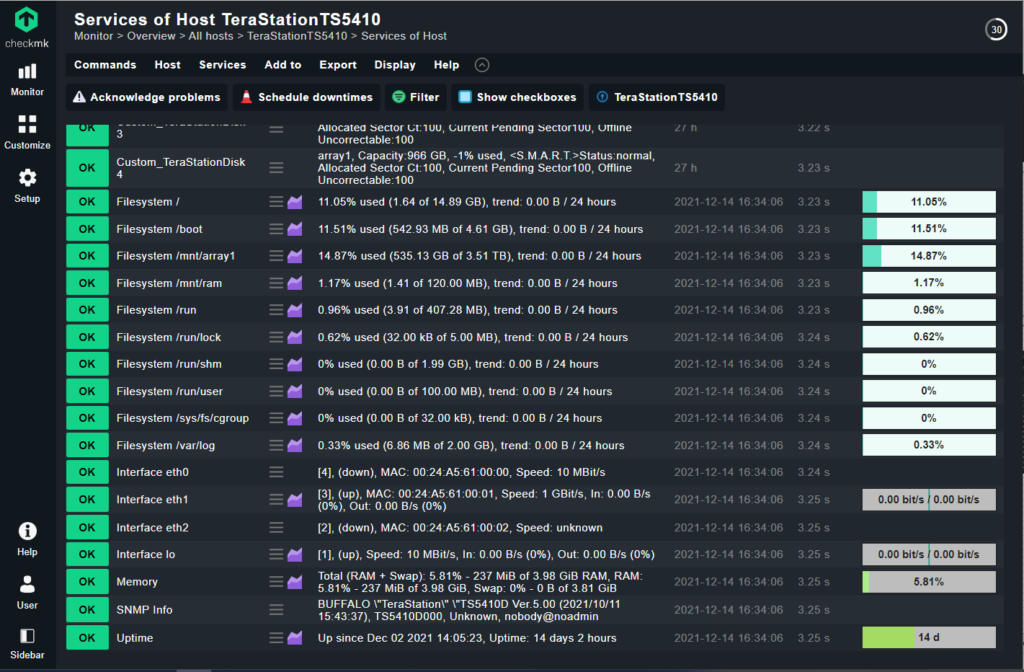This screenshot has width=1024, height=672.
Task: Open the Filesystem /mnt/array1 service link
Action: [176, 256]
